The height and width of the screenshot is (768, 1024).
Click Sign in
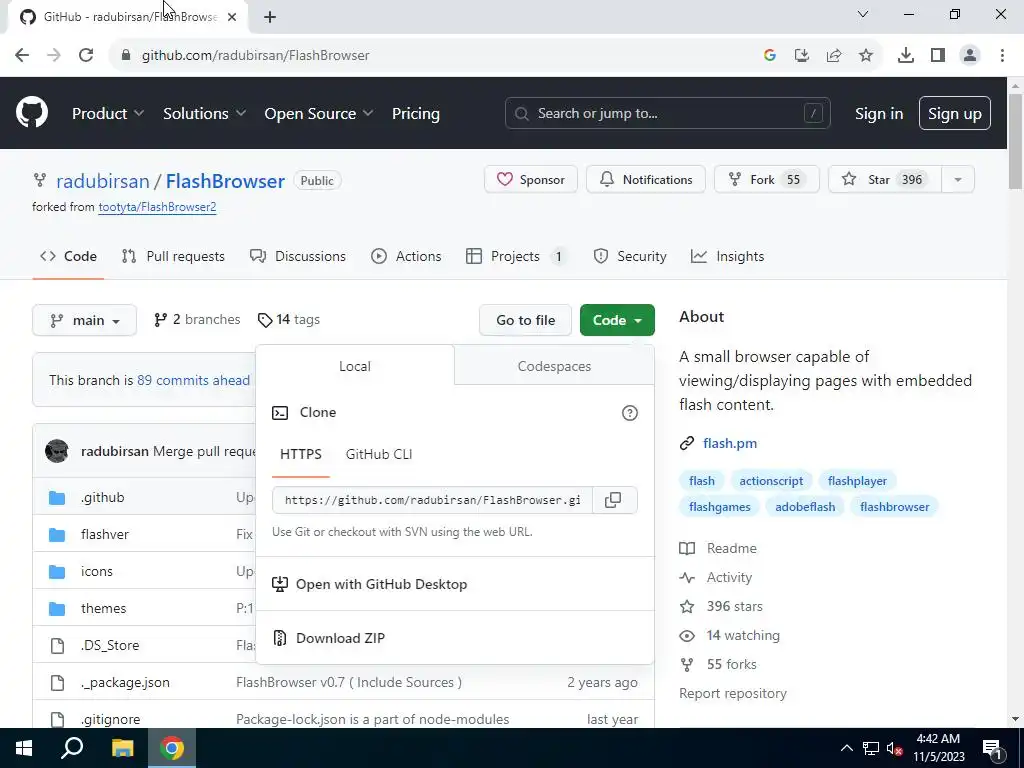point(879,114)
